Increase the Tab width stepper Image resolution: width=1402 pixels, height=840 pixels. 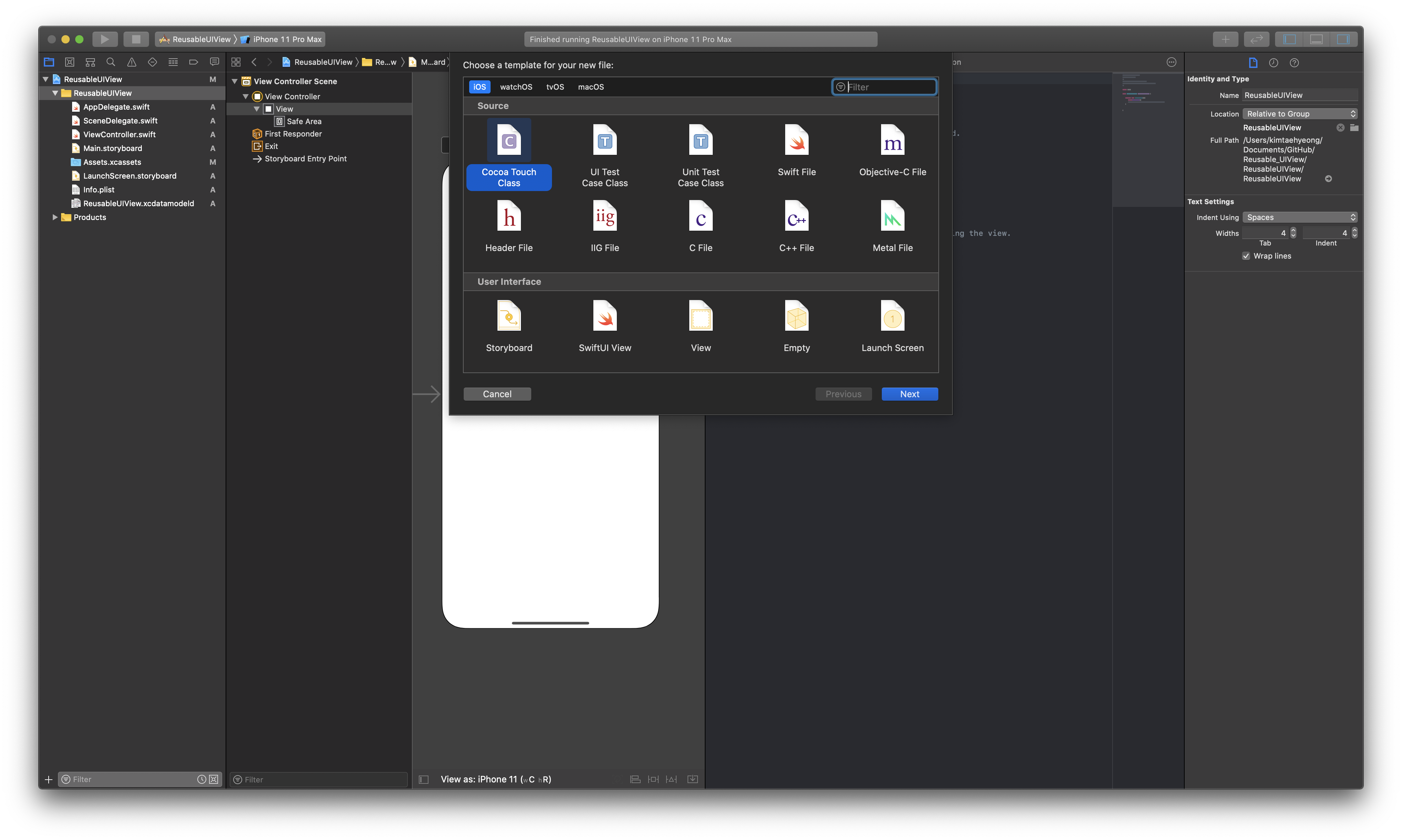coord(1293,230)
